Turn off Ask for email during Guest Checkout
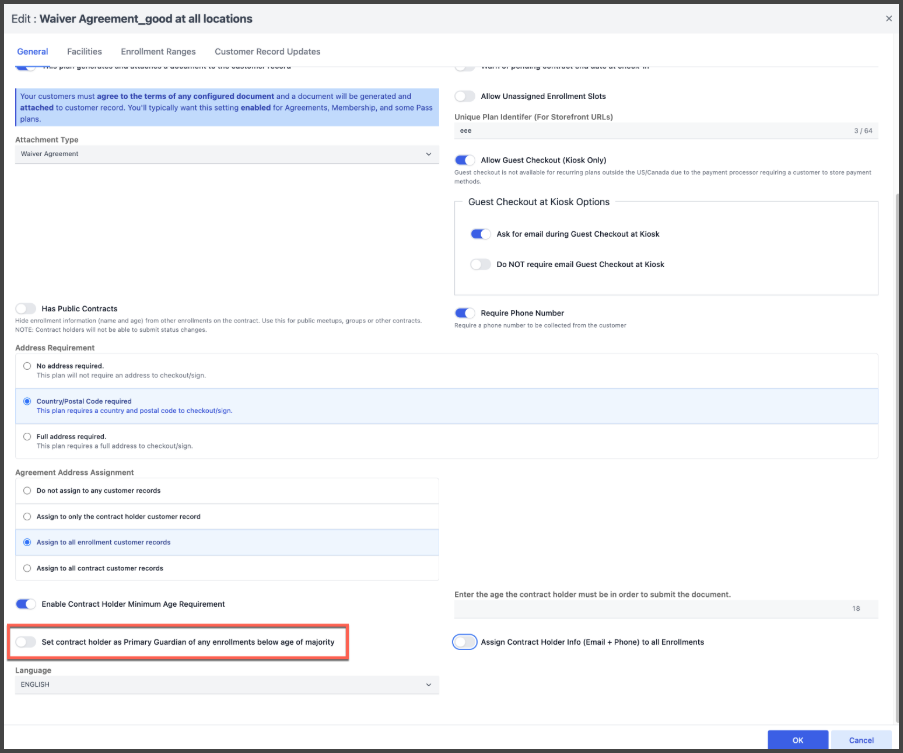This screenshot has height=753, width=903. pos(480,234)
